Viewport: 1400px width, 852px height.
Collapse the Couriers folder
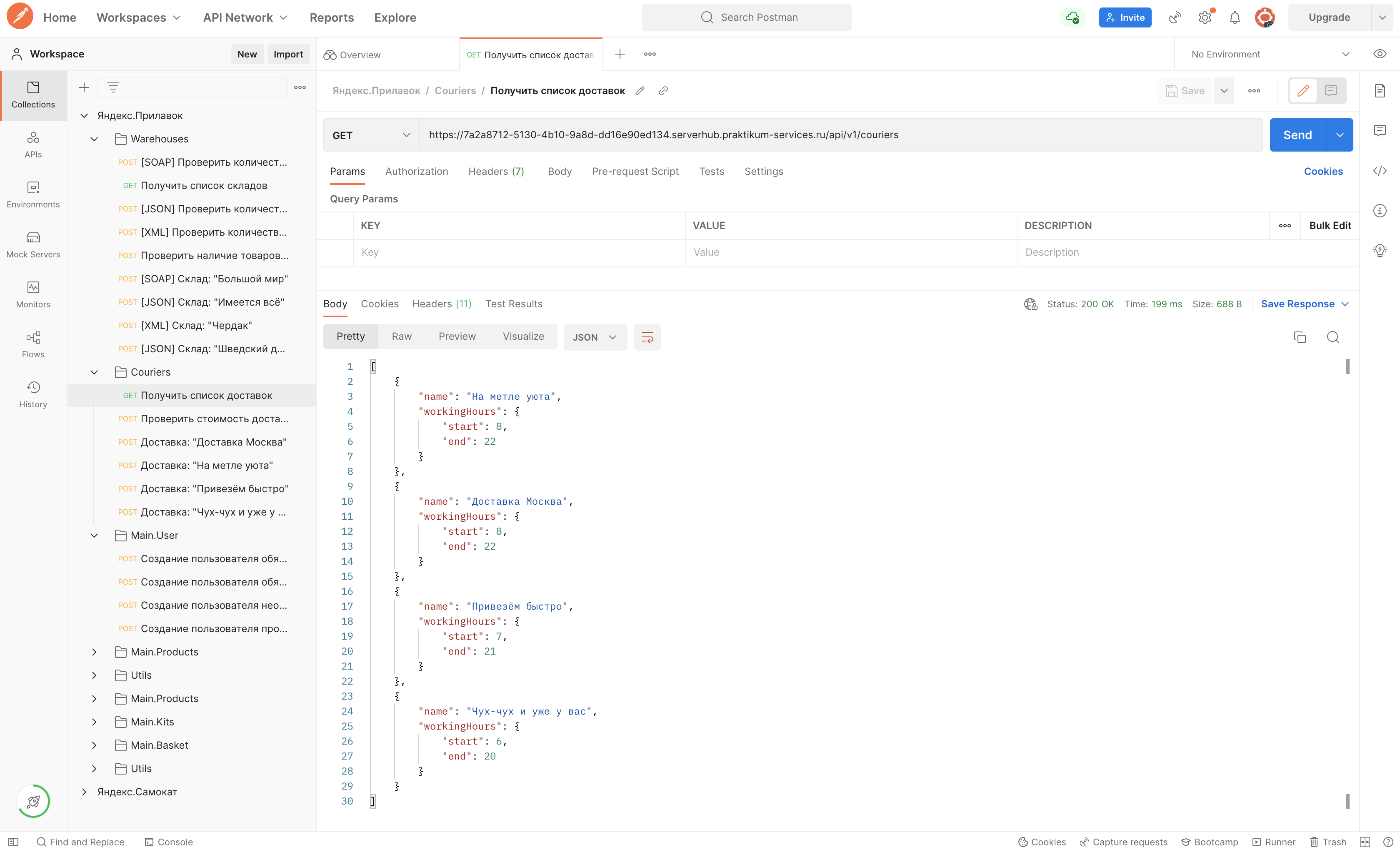[94, 372]
